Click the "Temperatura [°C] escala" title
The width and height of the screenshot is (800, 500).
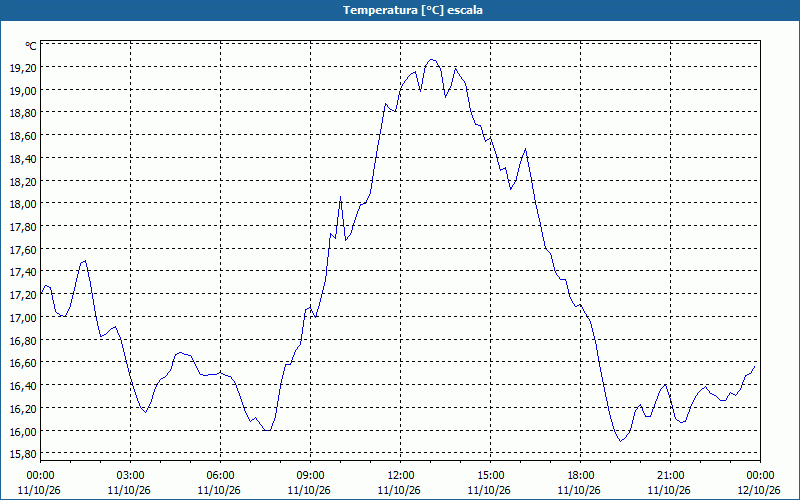click(413, 10)
